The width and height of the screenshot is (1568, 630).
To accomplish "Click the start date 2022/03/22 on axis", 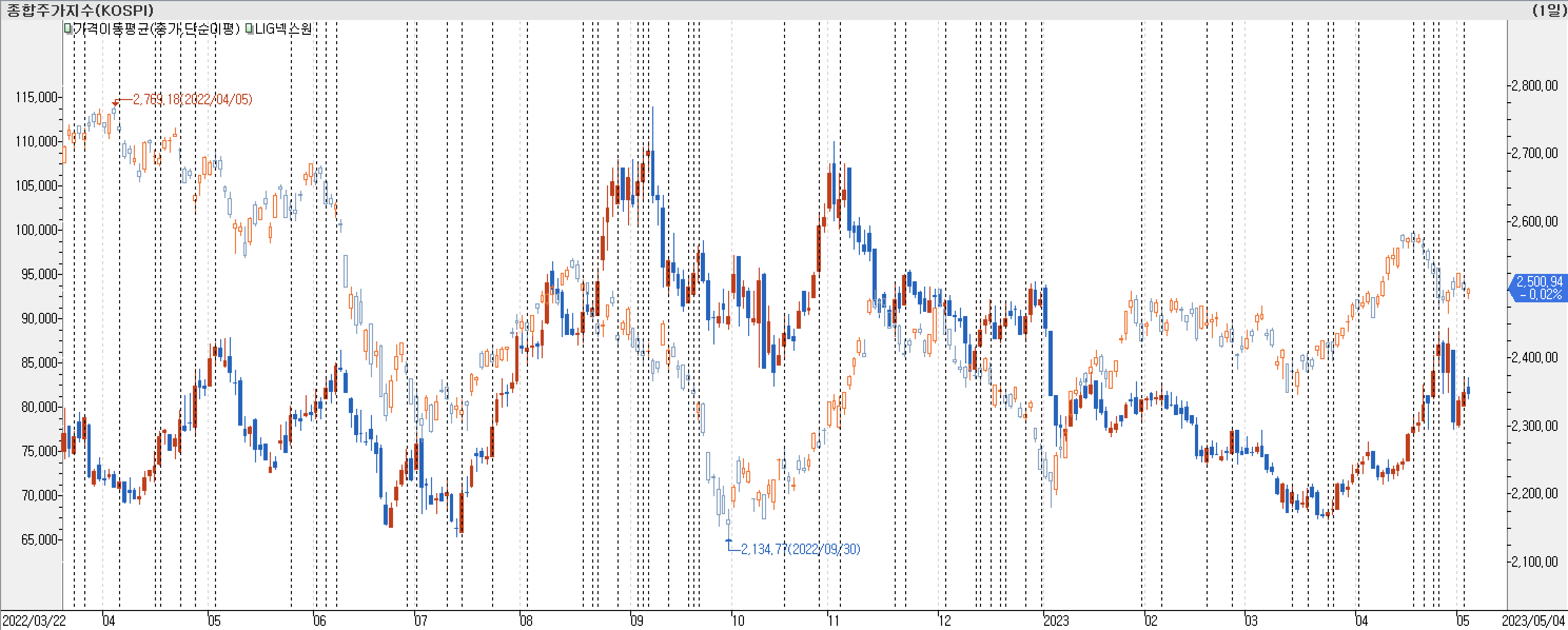I will coord(34,621).
